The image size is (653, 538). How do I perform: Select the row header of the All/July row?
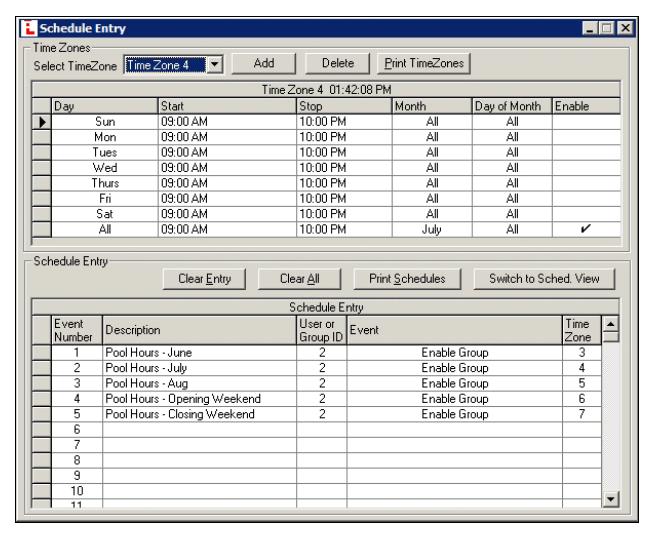tap(42, 229)
